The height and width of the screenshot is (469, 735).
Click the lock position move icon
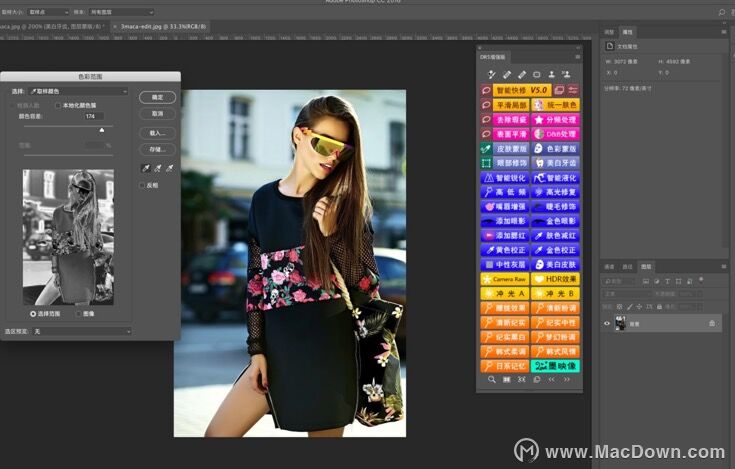639,307
